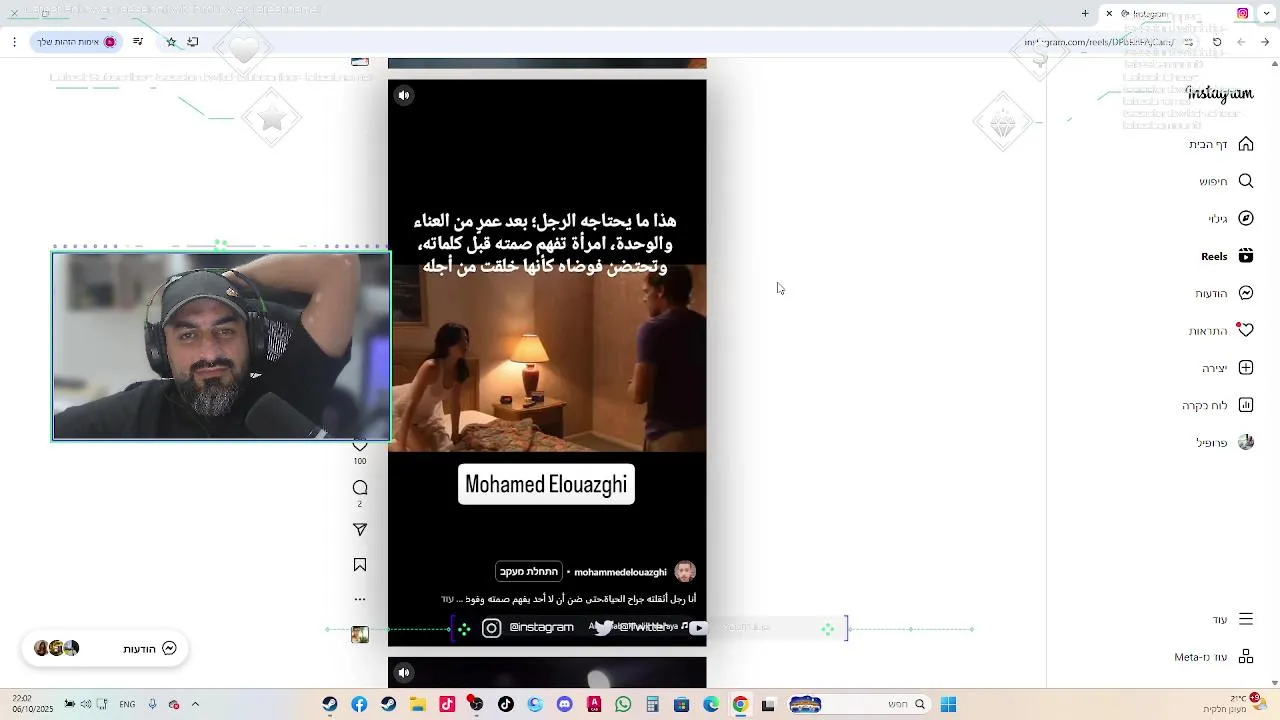The height and width of the screenshot is (720, 1280).
Task: Open the Windows Start button
Action: pos(948,705)
